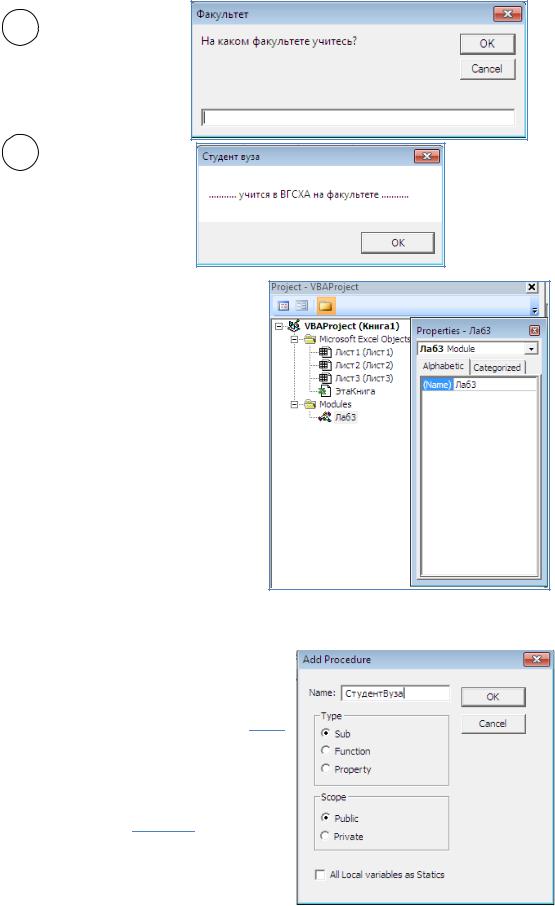Select the Property type radio button
Image resolution: width=555 pixels, height=906 pixels.
[326, 768]
